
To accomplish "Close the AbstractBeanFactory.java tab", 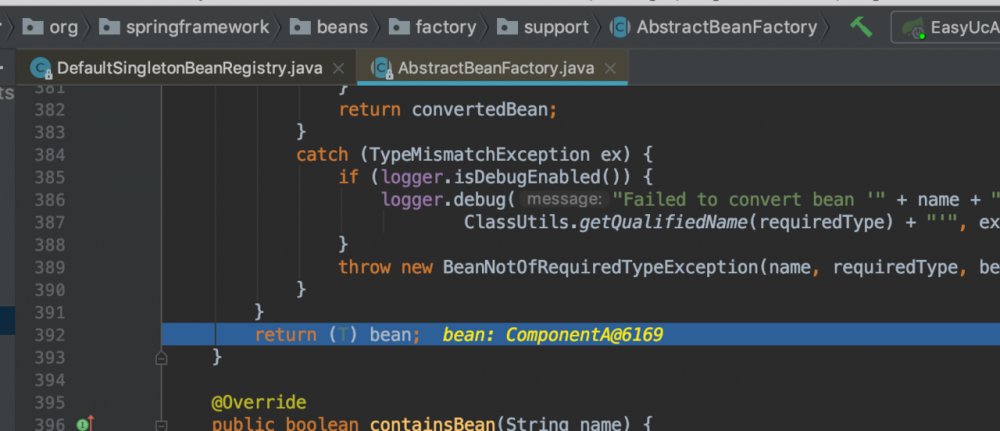I will (610, 68).
